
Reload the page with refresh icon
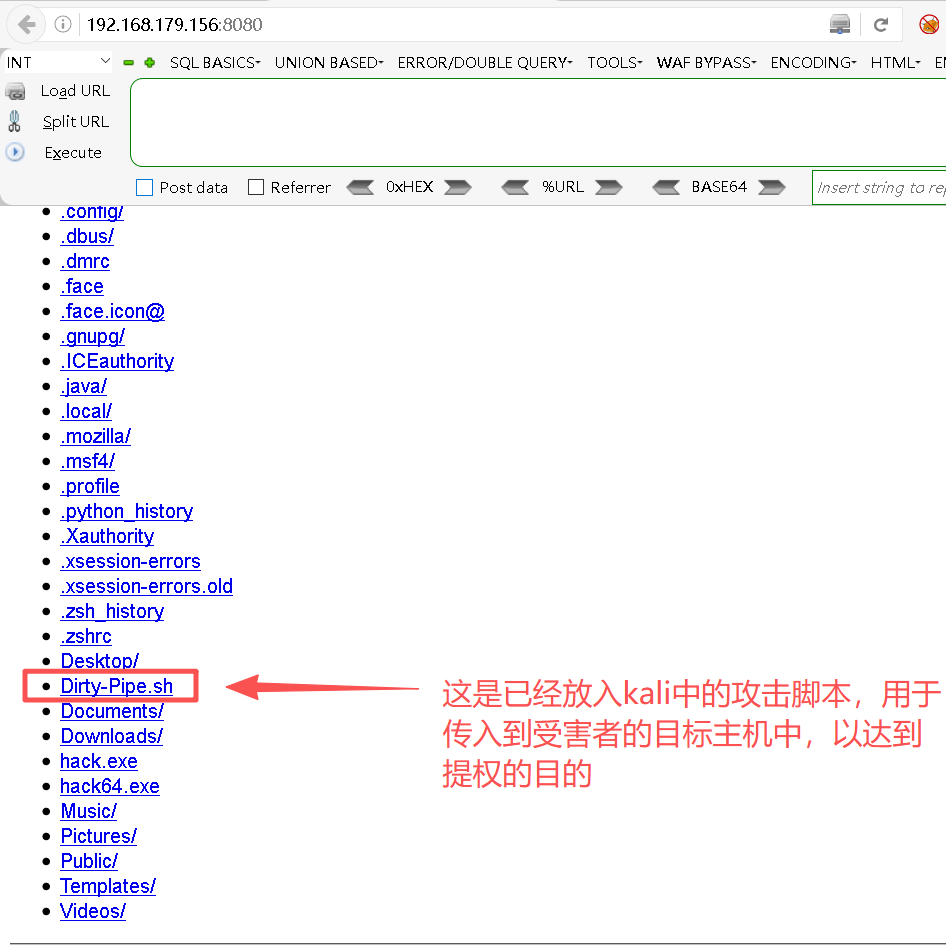881,25
